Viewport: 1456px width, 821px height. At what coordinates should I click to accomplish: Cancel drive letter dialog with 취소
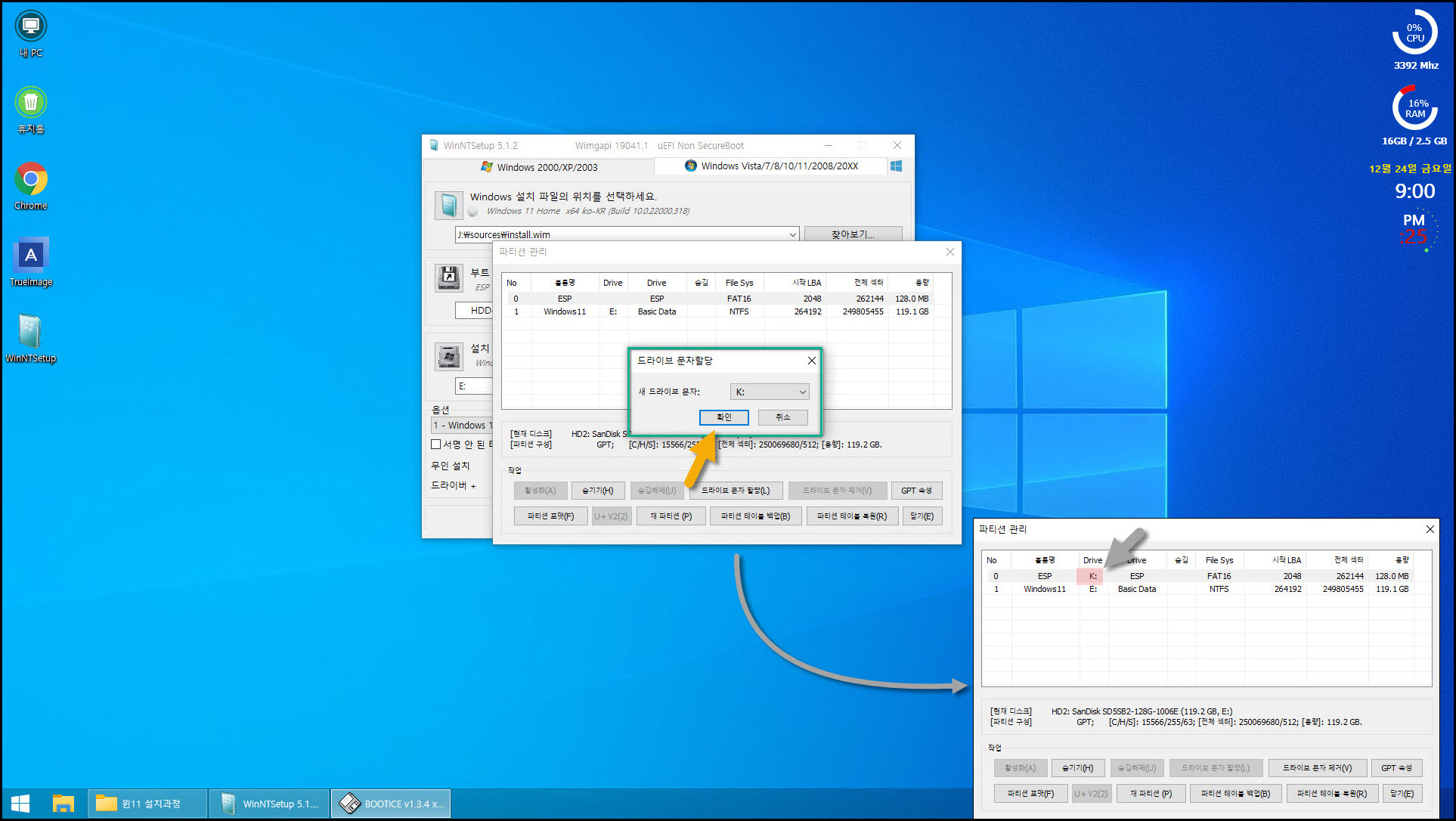pos(782,417)
